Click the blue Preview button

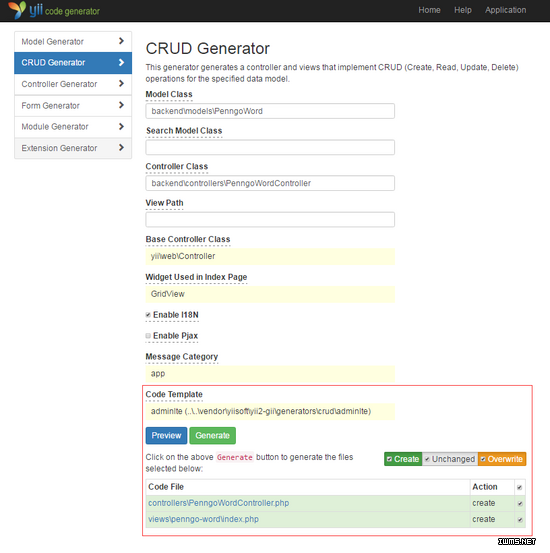166,436
